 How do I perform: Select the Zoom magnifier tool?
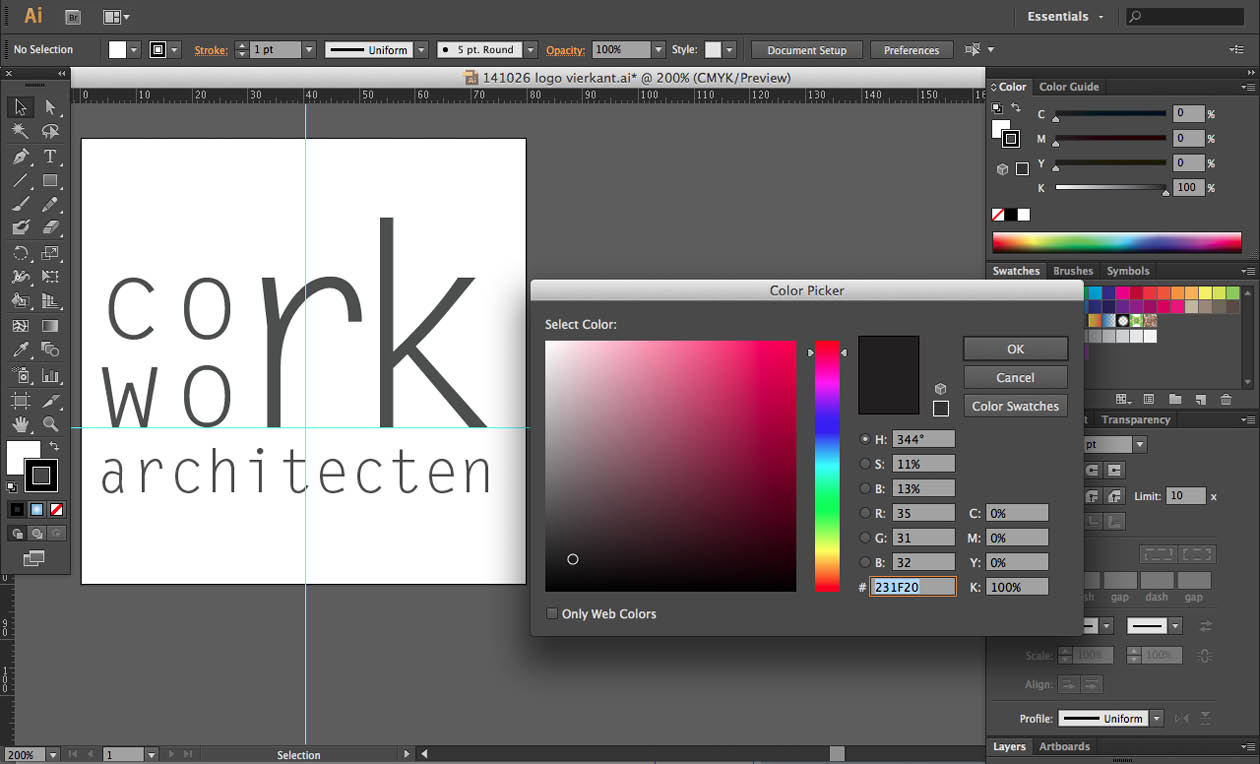(x=50, y=425)
